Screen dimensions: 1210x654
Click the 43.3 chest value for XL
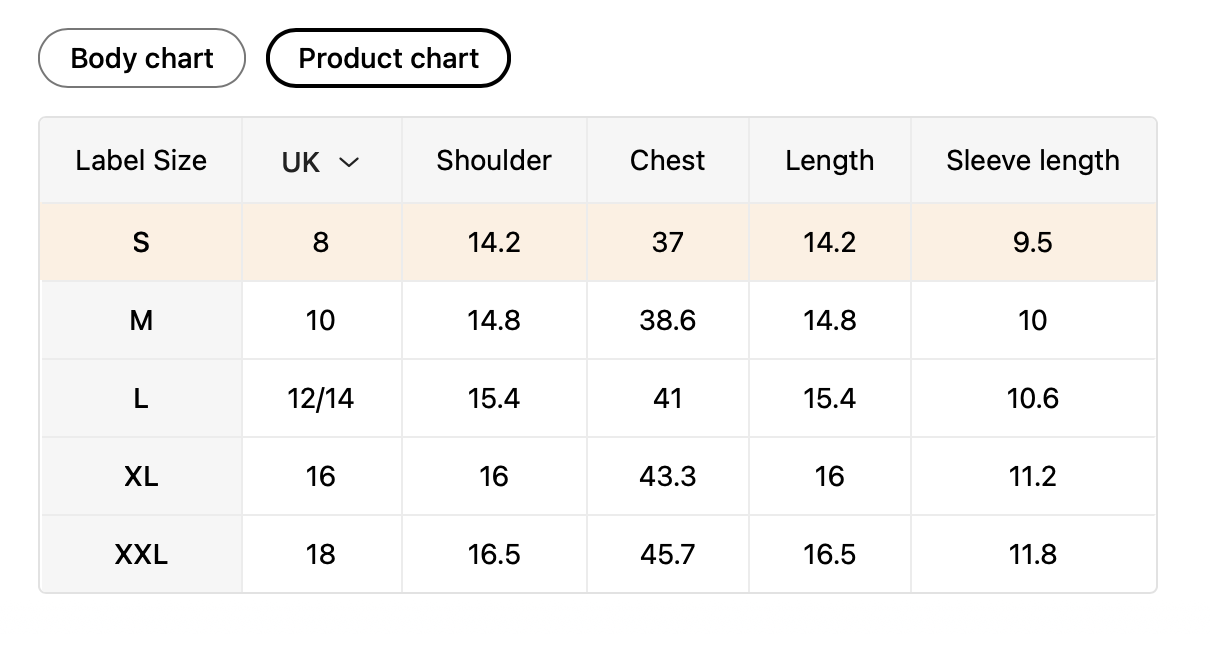point(667,476)
